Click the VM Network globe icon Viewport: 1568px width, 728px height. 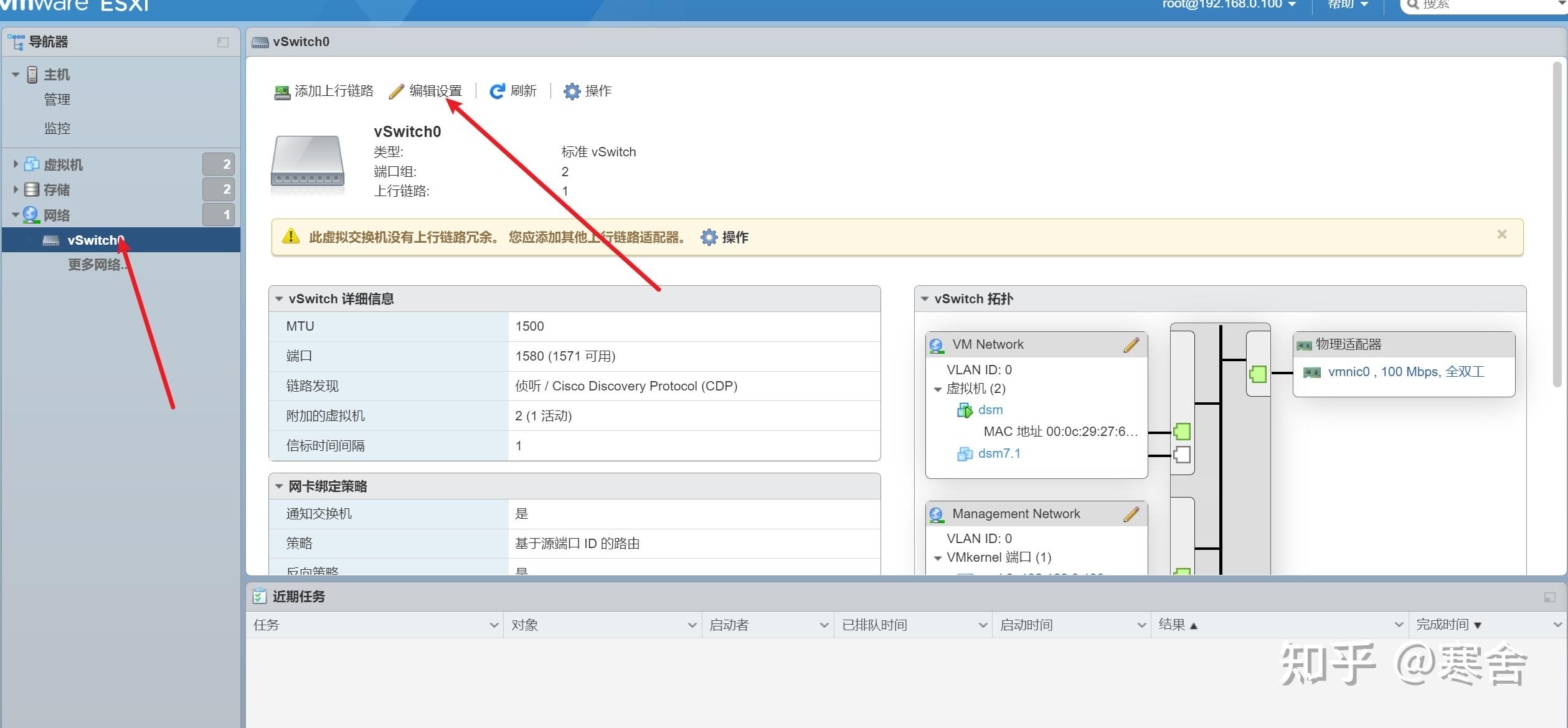[x=937, y=345]
